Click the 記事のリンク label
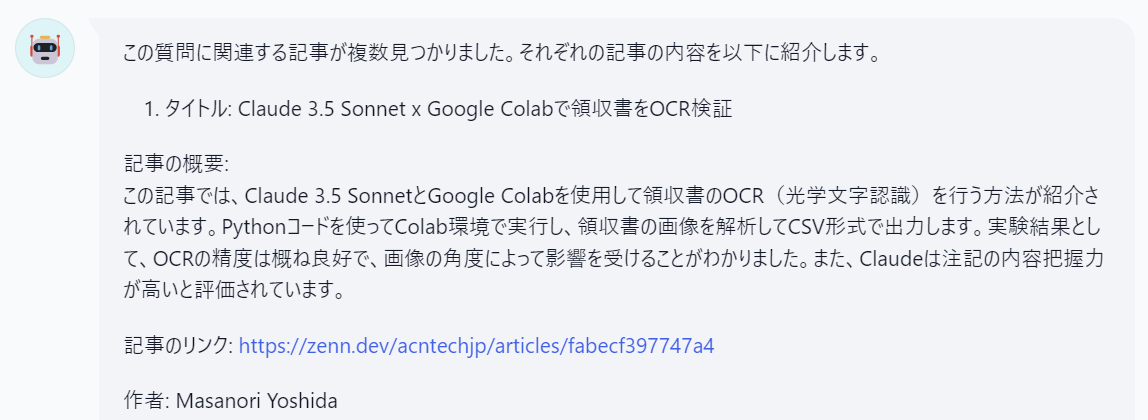1148x420 pixels. point(178,345)
